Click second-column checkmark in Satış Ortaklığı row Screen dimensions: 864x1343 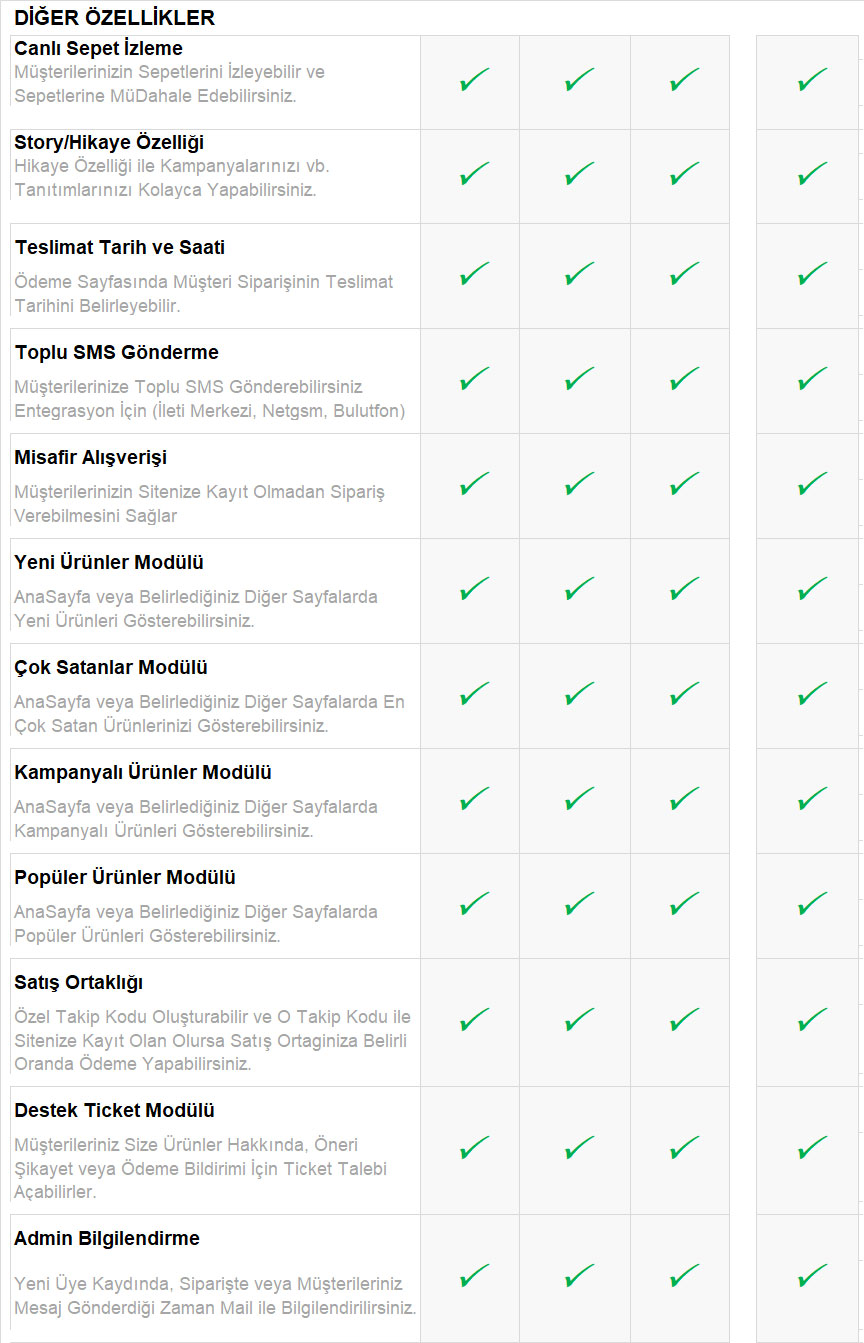click(579, 1021)
